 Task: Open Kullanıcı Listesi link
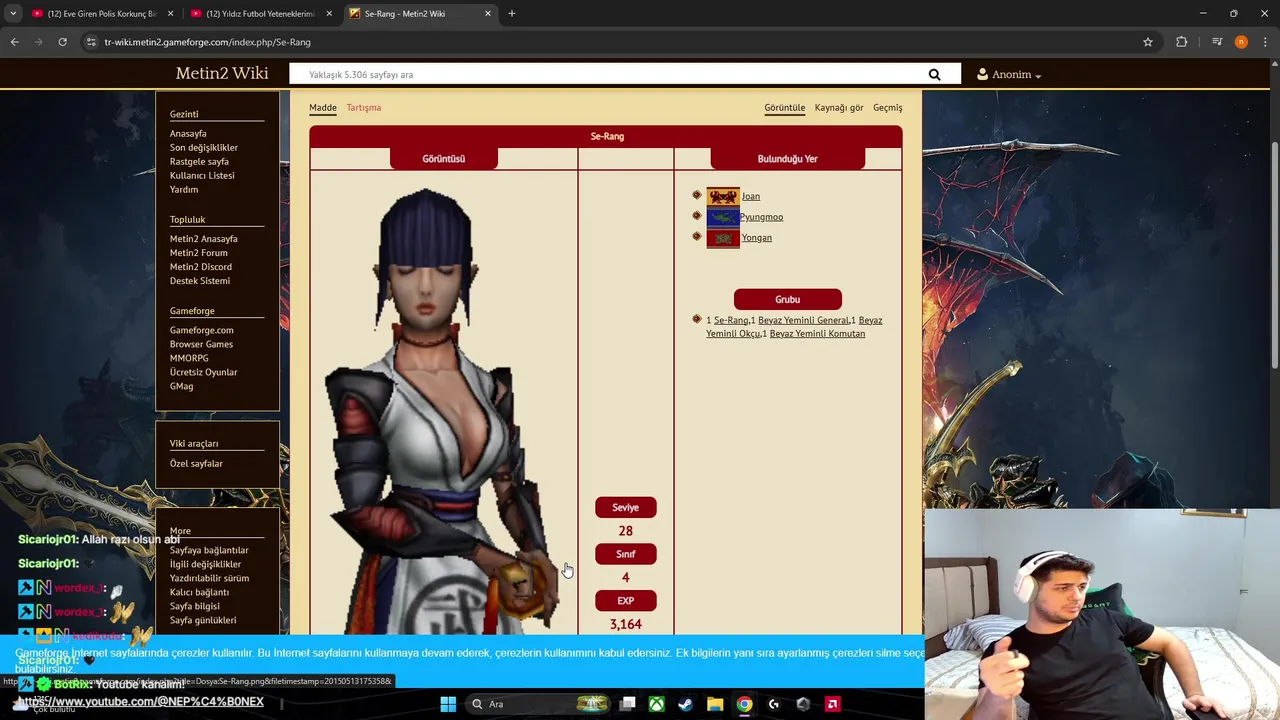(x=202, y=175)
